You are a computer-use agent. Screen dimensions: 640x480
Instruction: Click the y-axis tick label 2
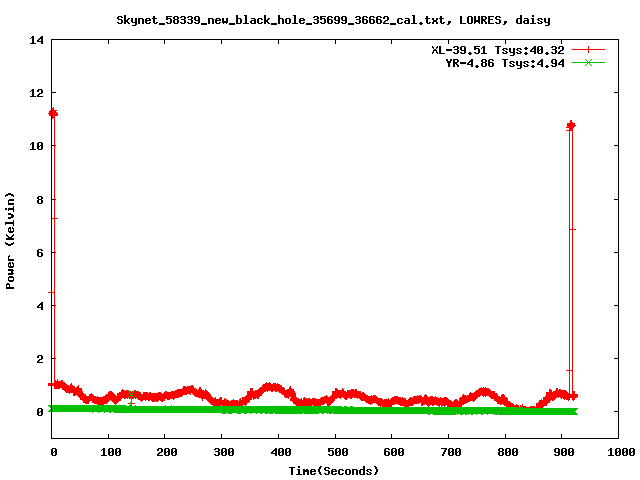pyautogui.click(x=40, y=359)
